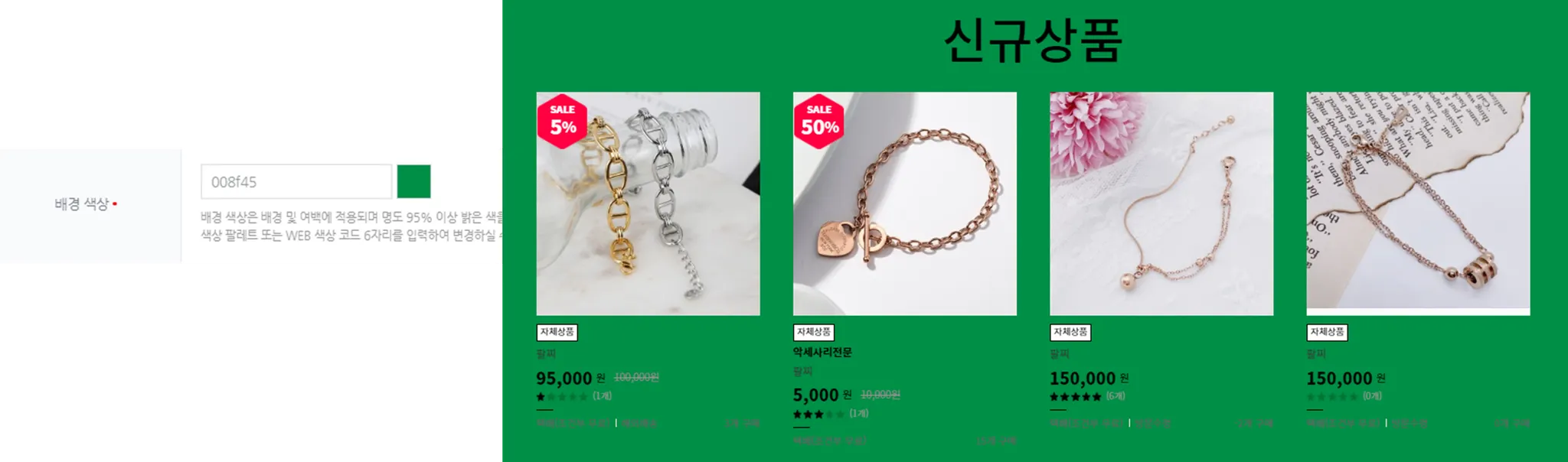
Task: Open the rose gold heart charm bracelet
Action: click(904, 203)
